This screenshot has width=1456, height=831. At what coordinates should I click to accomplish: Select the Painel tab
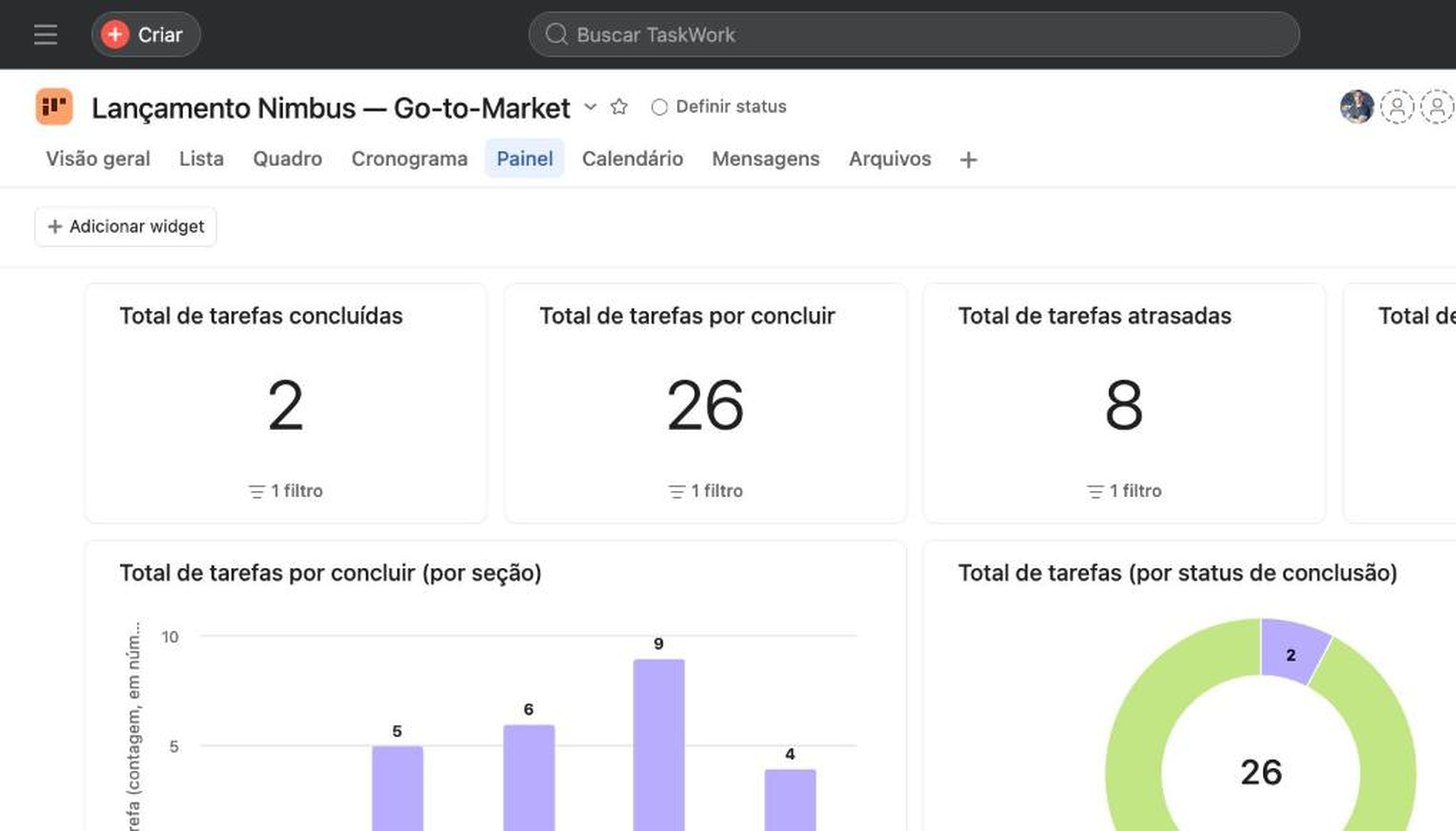tap(525, 159)
